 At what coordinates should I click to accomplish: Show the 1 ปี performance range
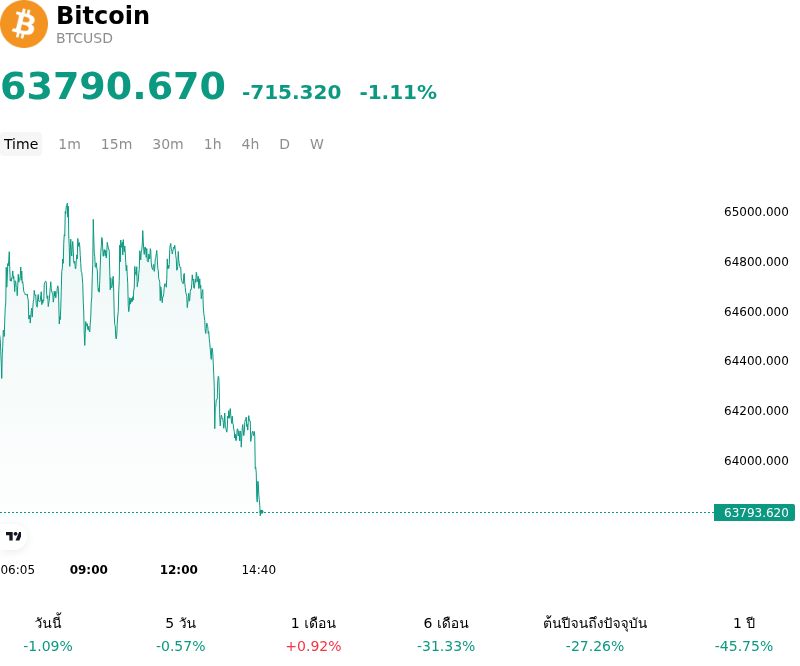coord(744,634)
